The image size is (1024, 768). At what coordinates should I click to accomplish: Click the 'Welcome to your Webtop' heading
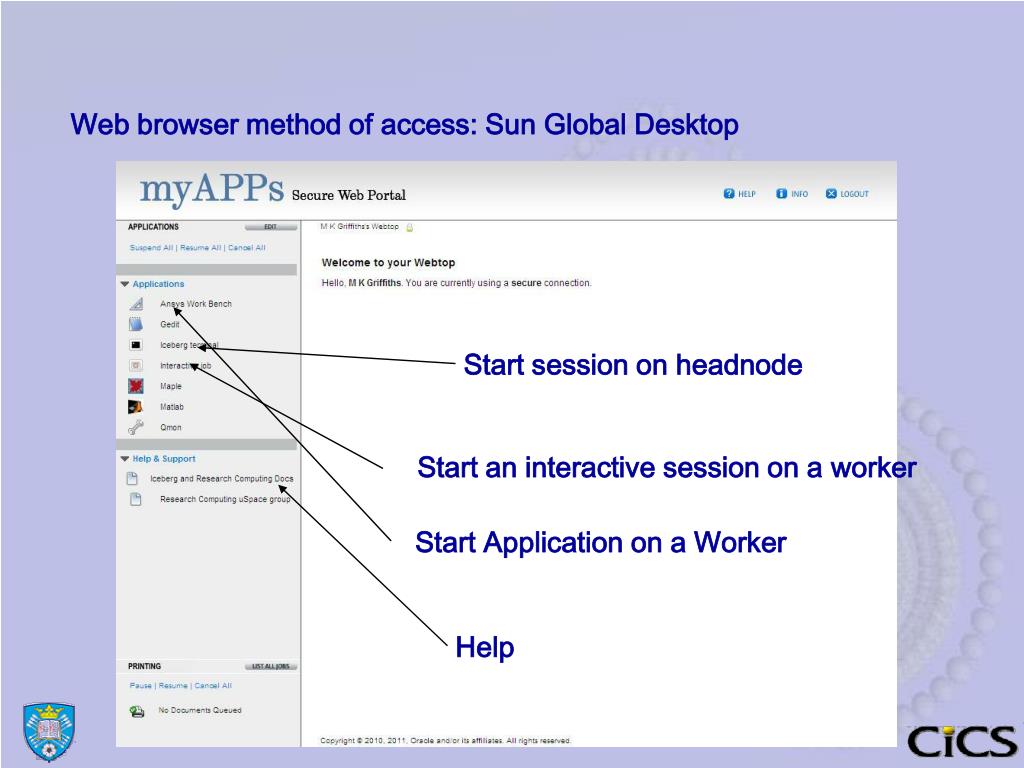[388, 263]
